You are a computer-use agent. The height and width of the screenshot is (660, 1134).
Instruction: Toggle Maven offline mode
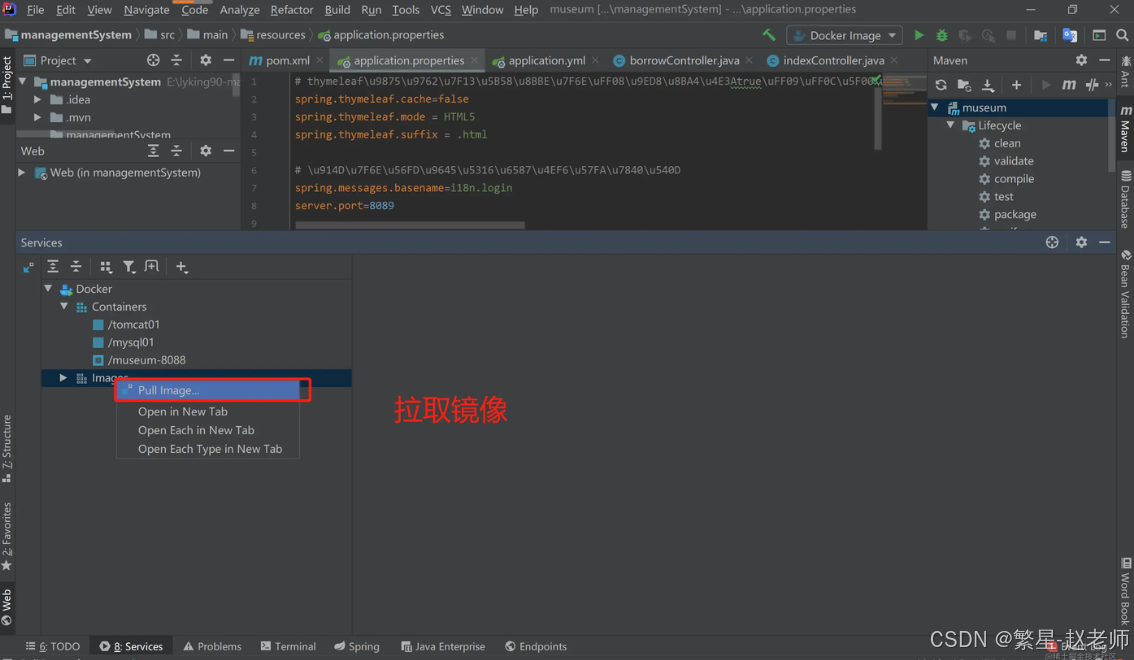[1092, 86]
